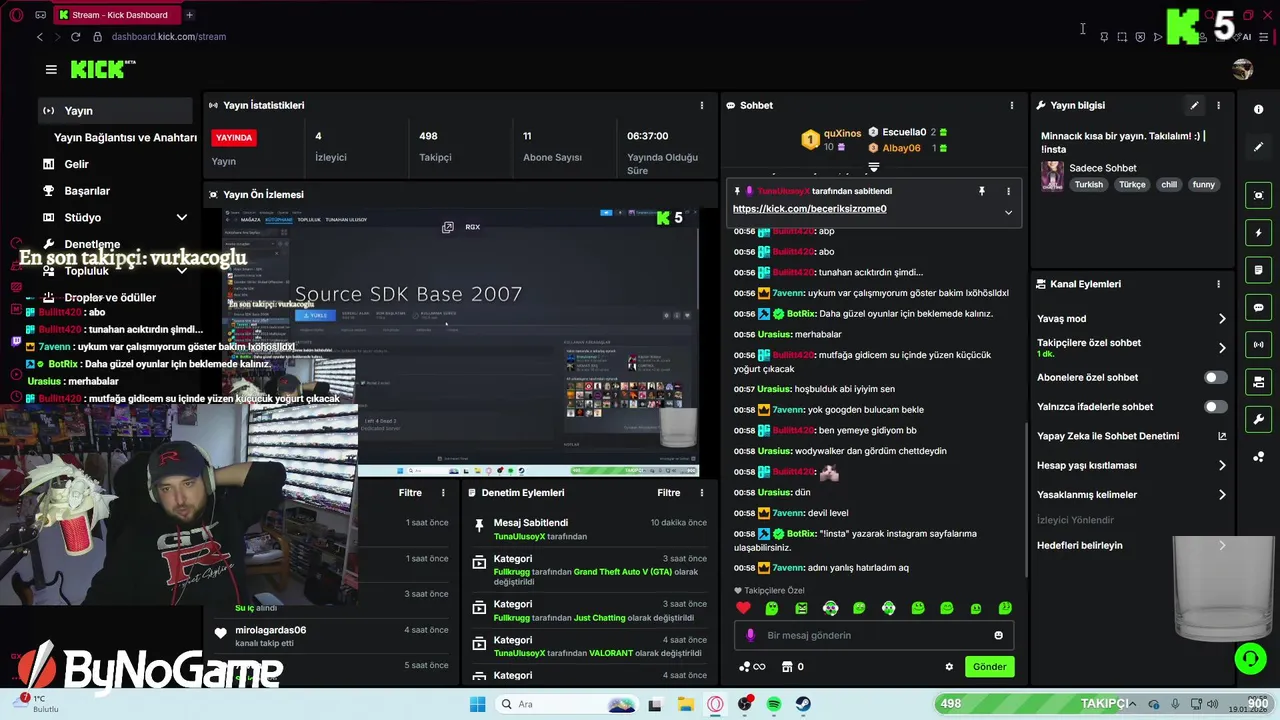Click the three-dots cluster icon in the right sidebar
Screen dimensions: 1280x720
(1259, 457)
